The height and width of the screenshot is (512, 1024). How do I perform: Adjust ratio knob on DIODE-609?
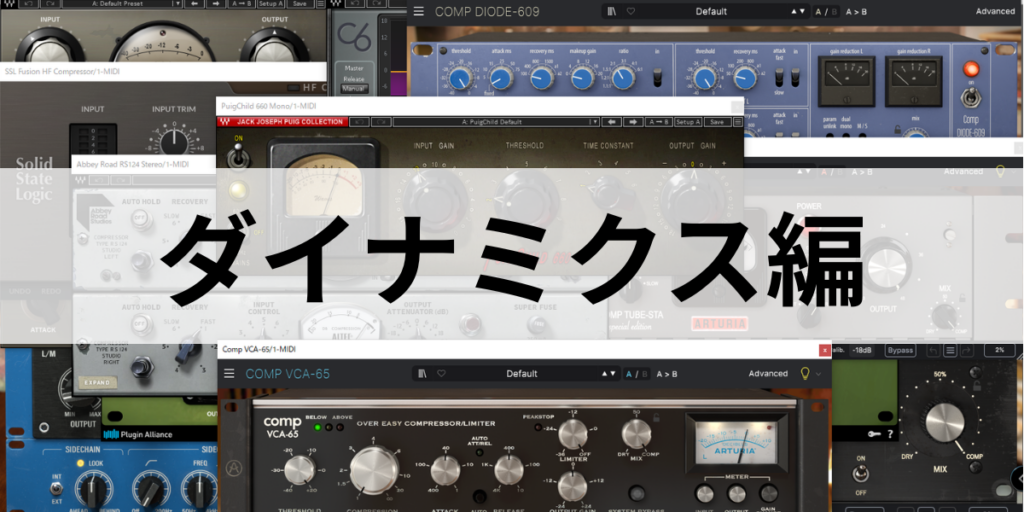coord(623,78)
